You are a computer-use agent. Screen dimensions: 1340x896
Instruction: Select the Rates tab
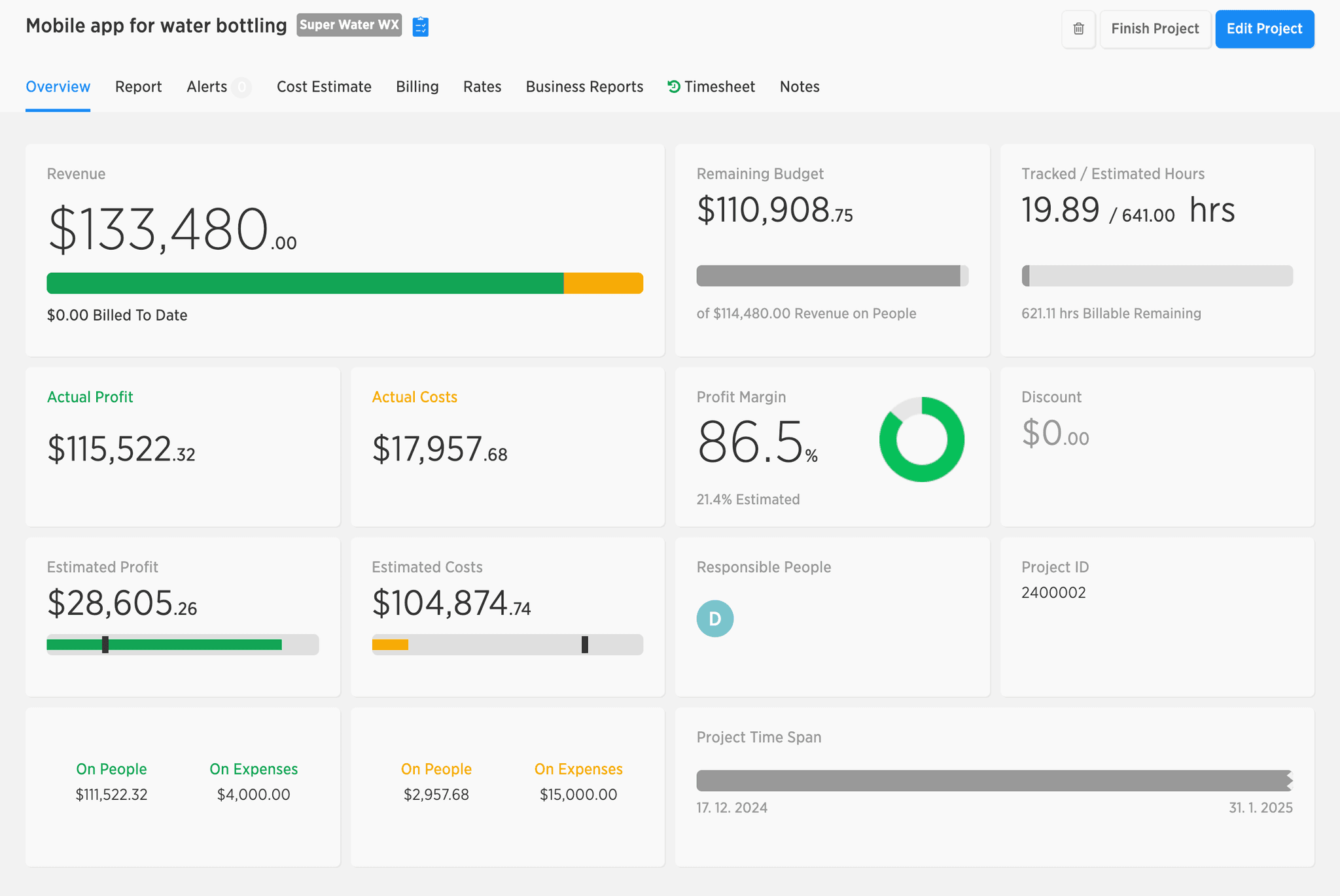(482, 87)
